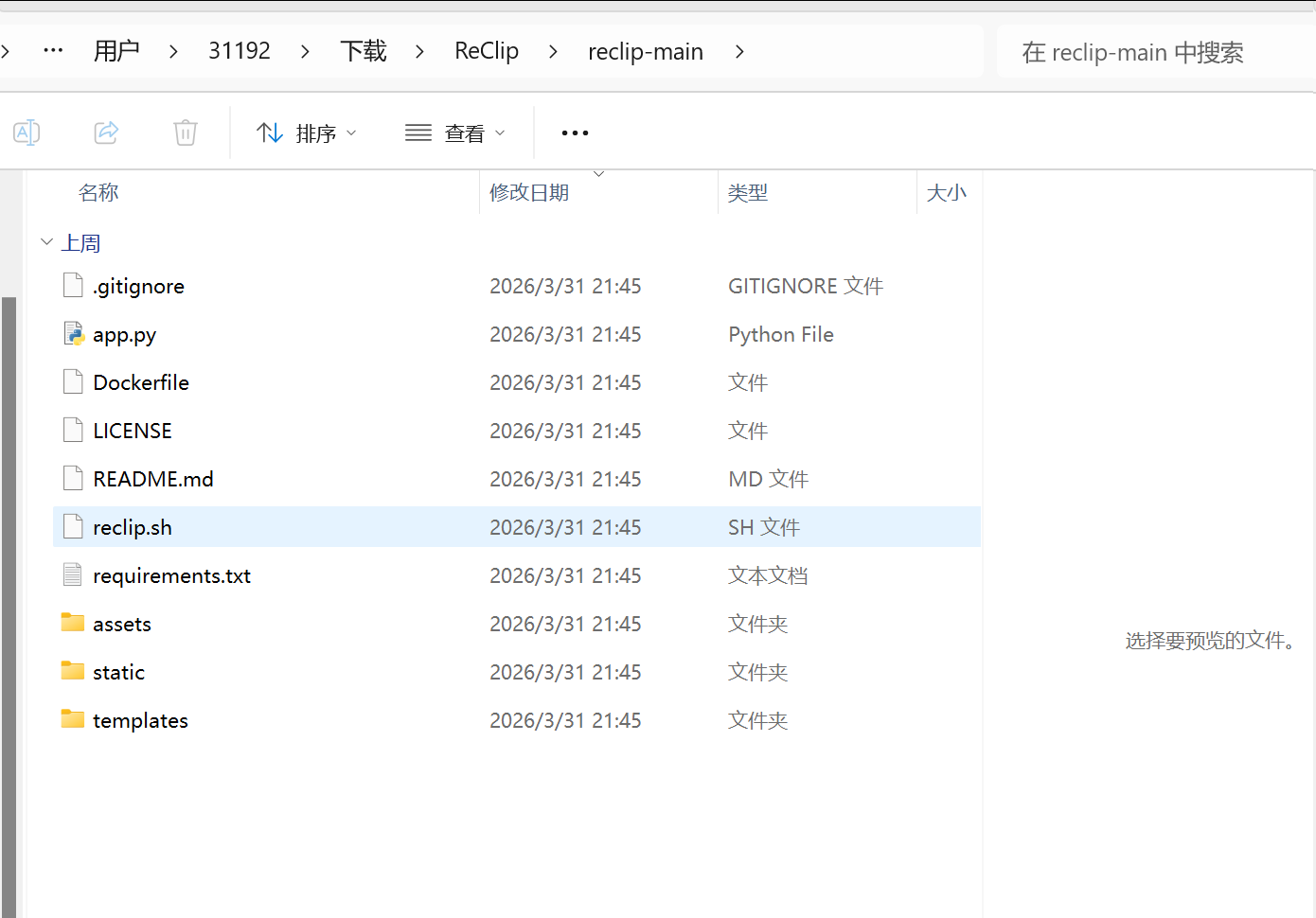Sort by the 名称 column header
The width and height of the screenshot is (1316, 918).
[x=98, y=193]
